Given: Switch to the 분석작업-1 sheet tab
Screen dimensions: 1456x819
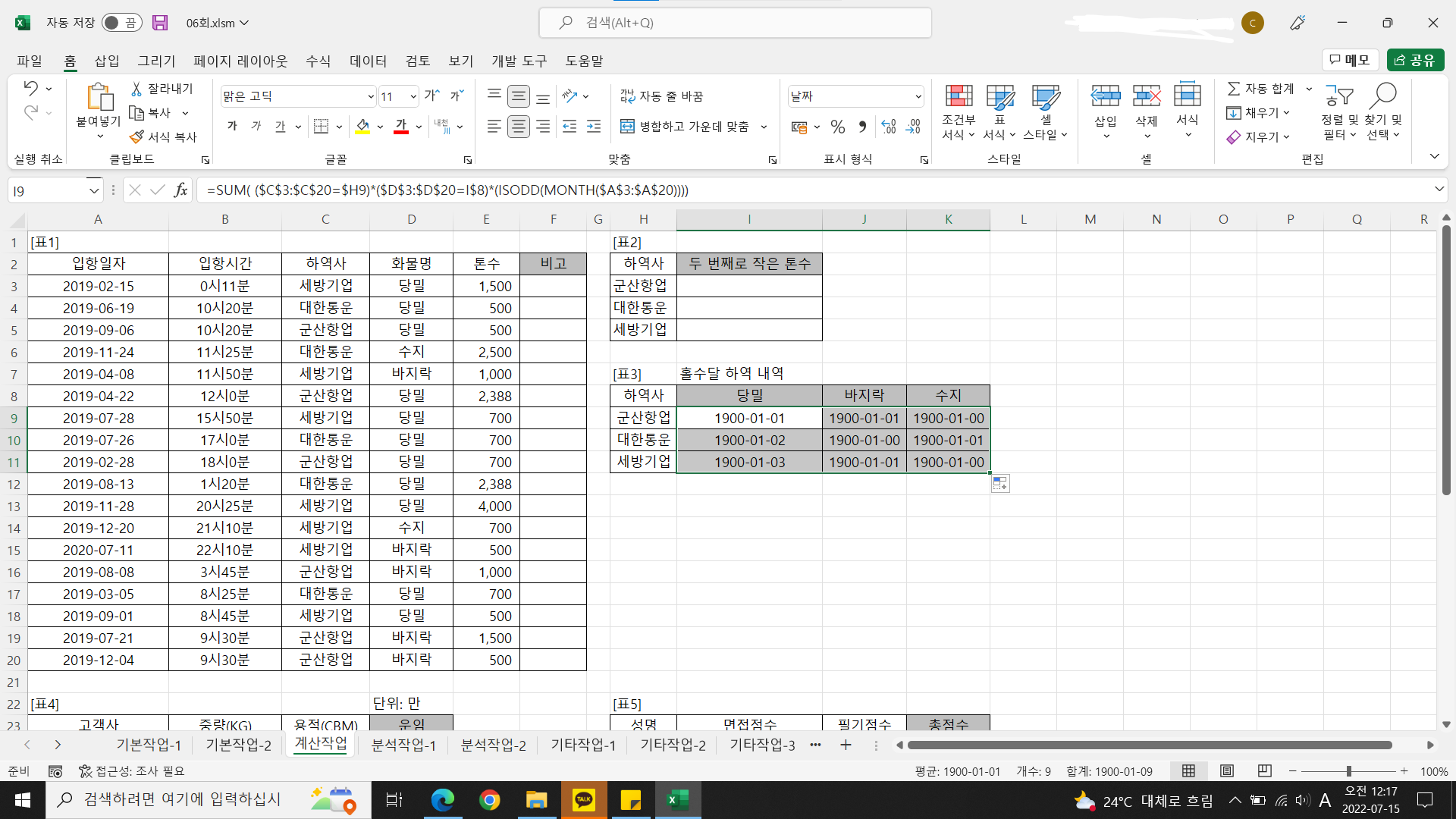Looking at the screenshot, I should coord(403,745).
